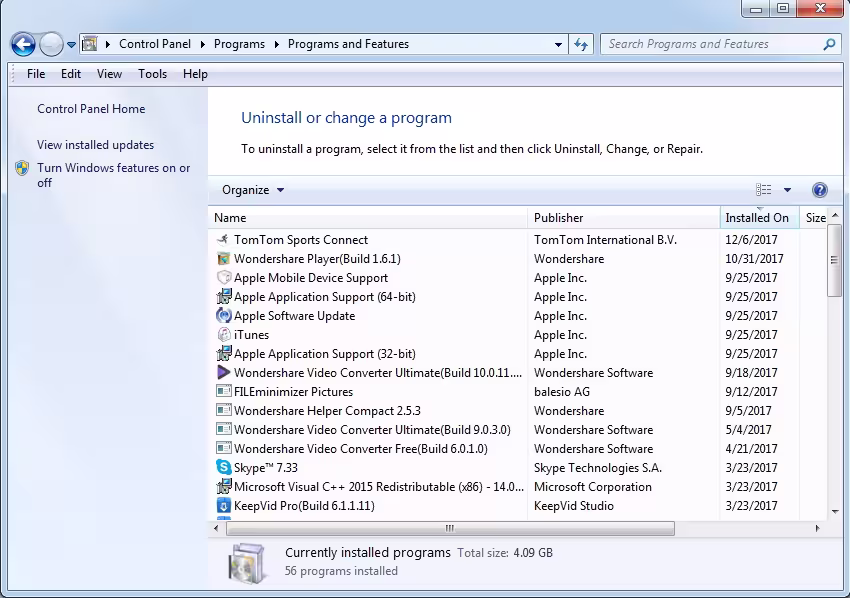The height and width of the screenshot is (598, 850).
Task: Click the change view list icon
Action: [x=763, y=190]
